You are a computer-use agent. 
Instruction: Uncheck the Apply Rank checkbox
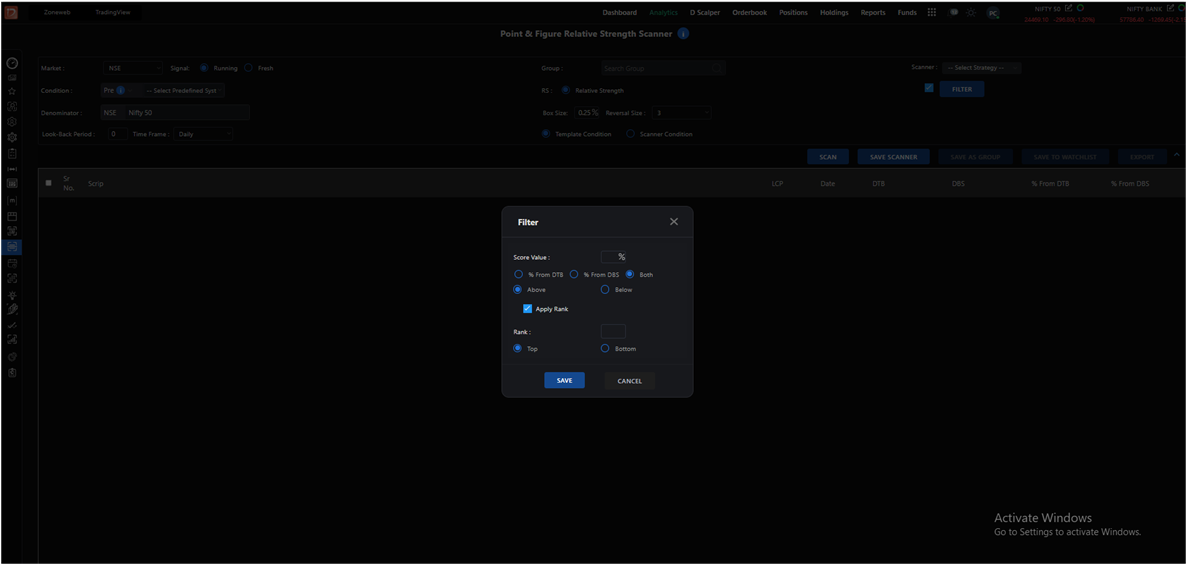pyautogui.click(x=528, y=309)
